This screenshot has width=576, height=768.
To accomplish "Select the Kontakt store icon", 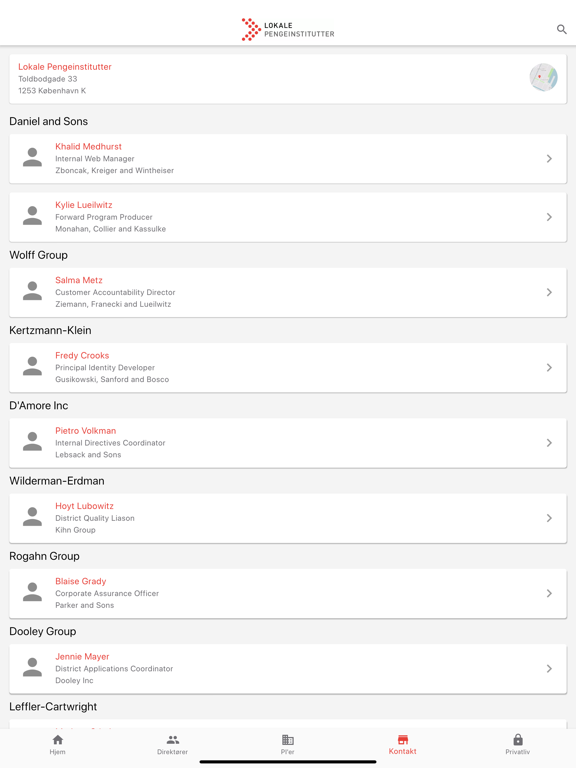I will pos(403,740).
